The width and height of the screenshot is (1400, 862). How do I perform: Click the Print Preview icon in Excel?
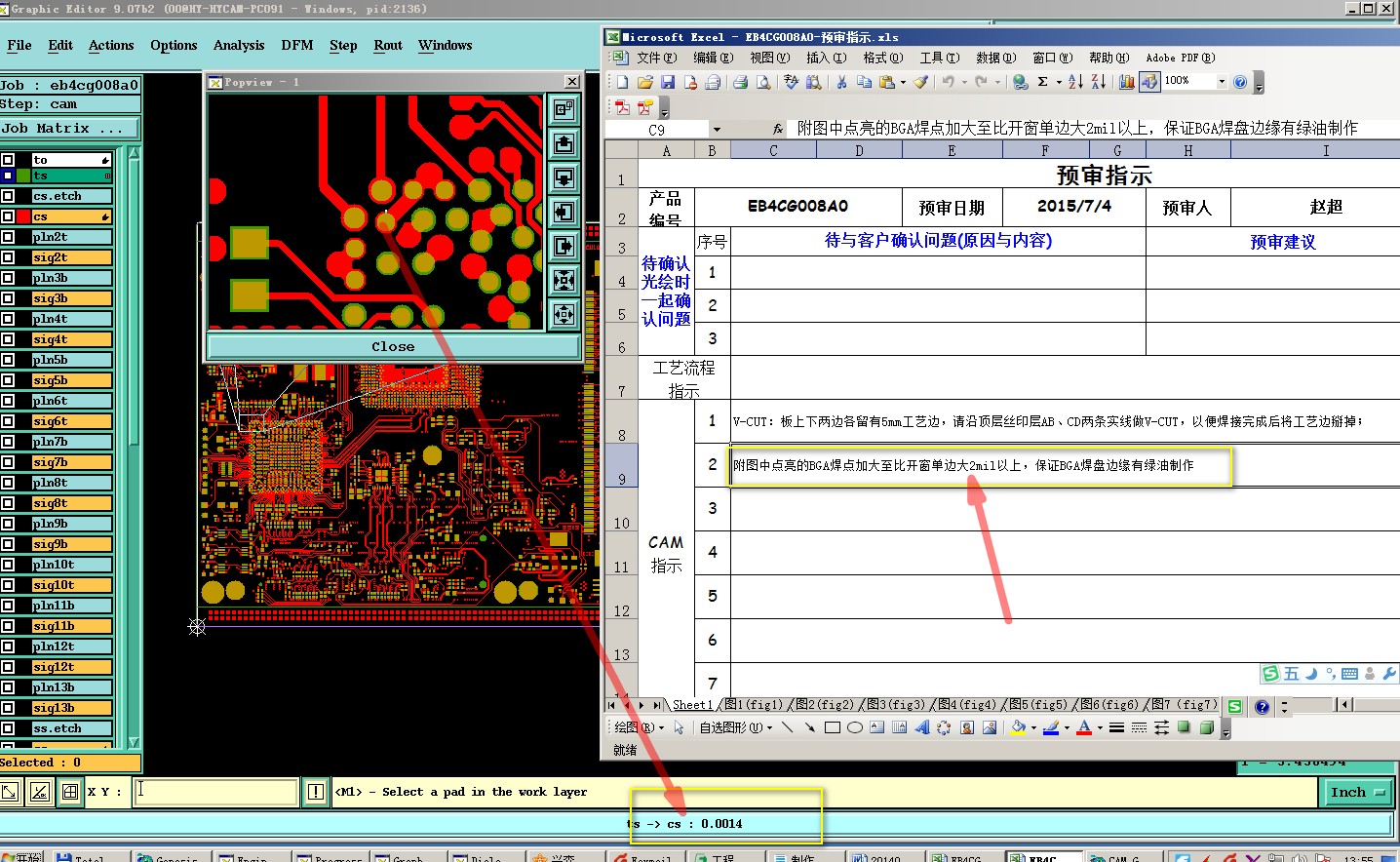pyautogui.click(x=763, y=82)
